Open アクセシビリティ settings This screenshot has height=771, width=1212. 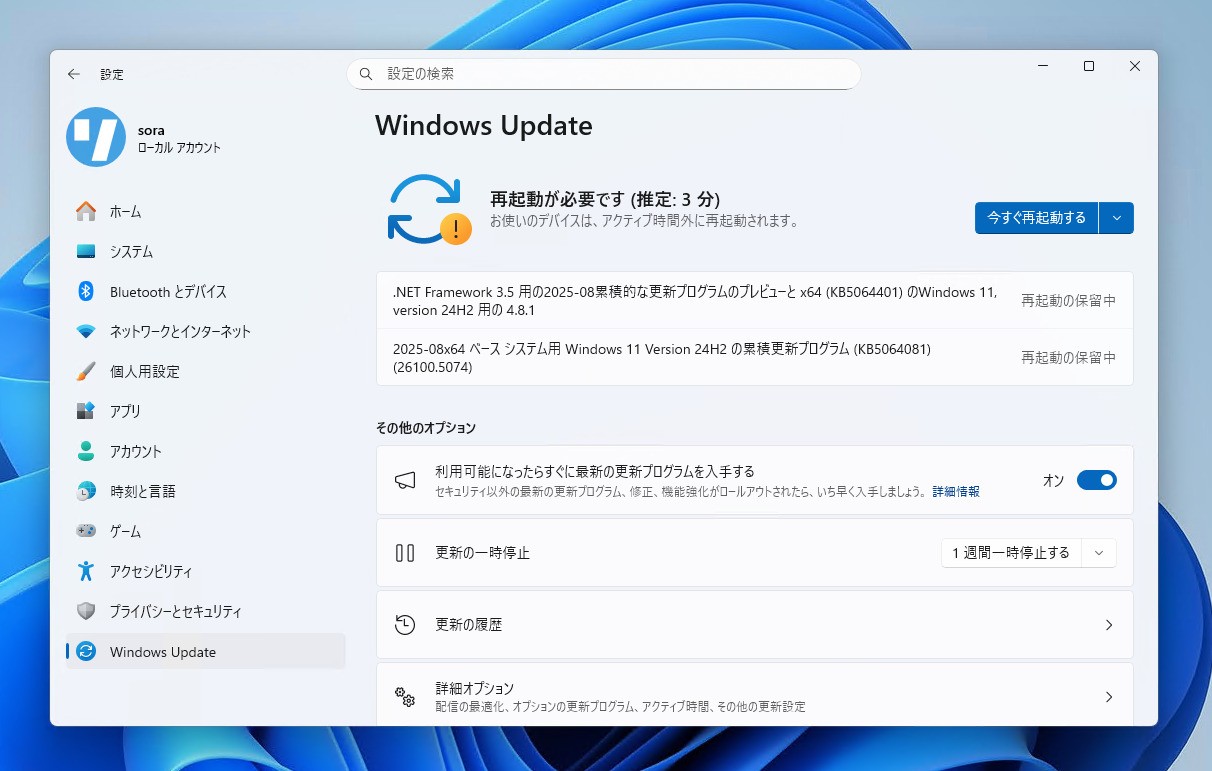pyautogui.click(x=205, y=571)
